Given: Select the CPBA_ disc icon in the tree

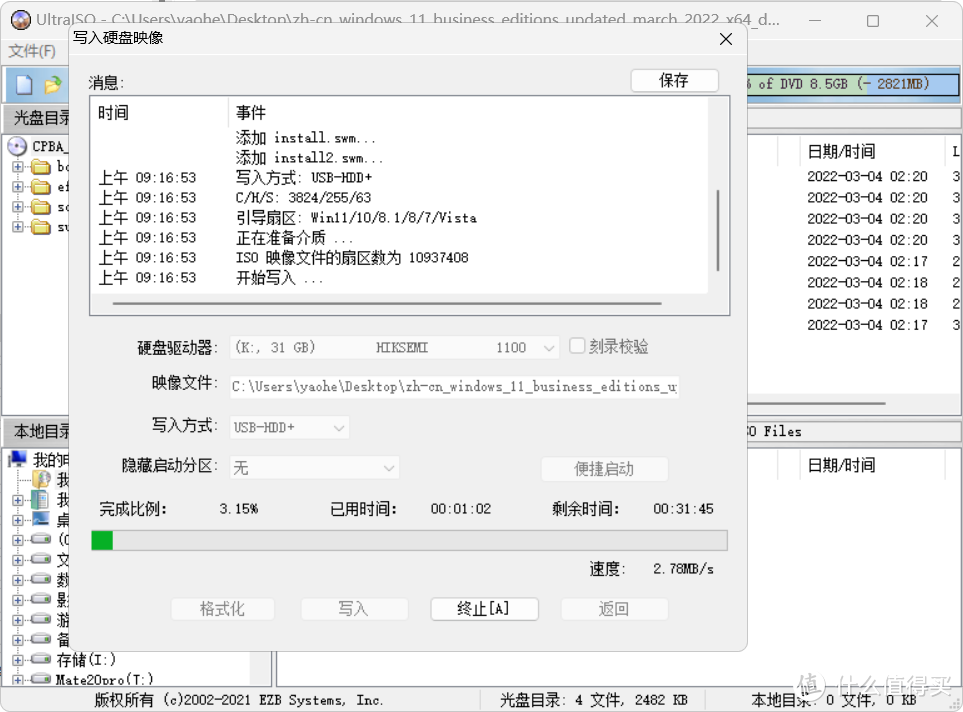Looking at the screenshot, I should pos(17,144).
